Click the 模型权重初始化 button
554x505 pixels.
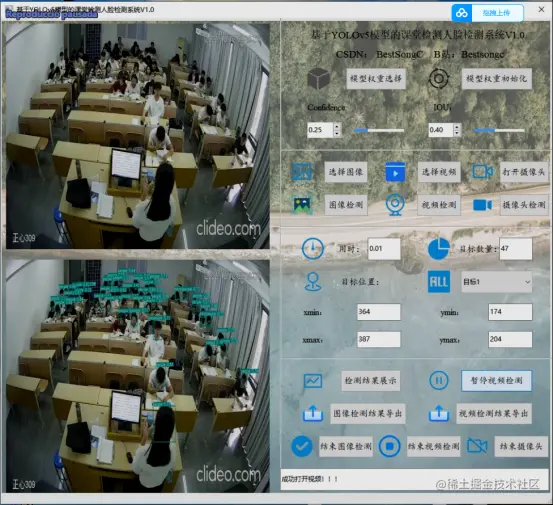pyautogui.click(x=496, y=78)
